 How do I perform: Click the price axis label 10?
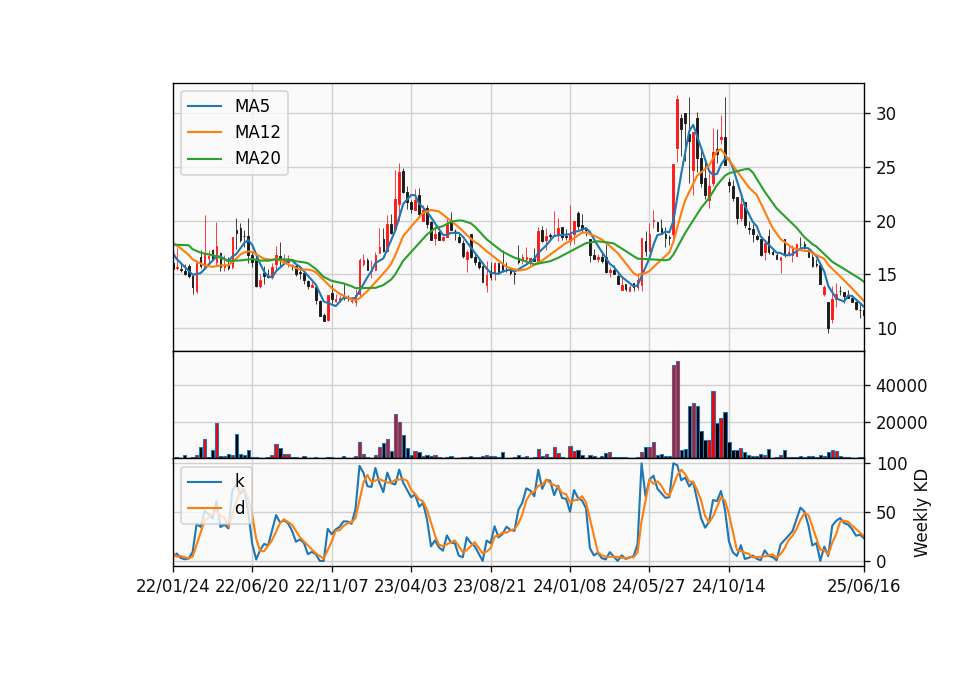(886, 329)
